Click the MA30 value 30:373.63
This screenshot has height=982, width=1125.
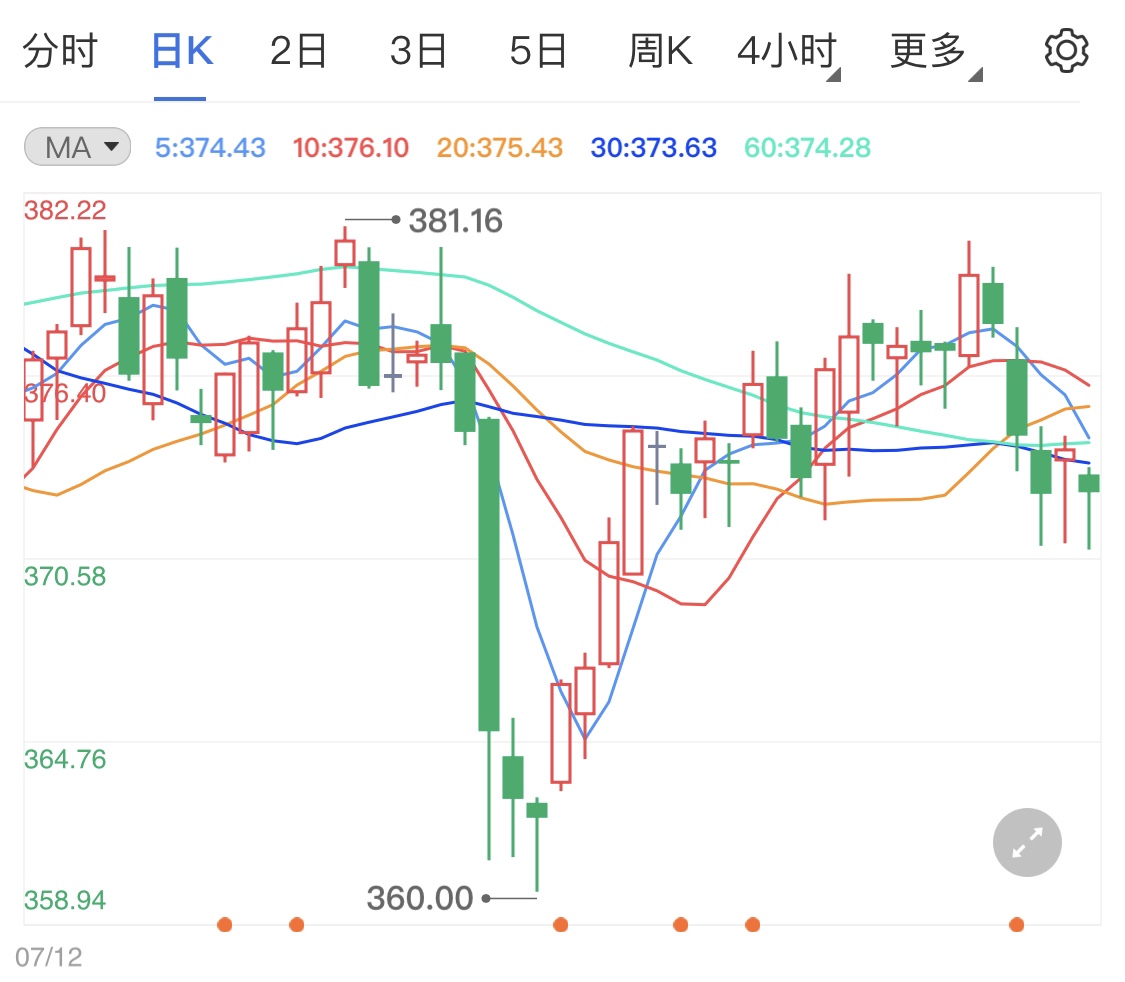(654, 148)
